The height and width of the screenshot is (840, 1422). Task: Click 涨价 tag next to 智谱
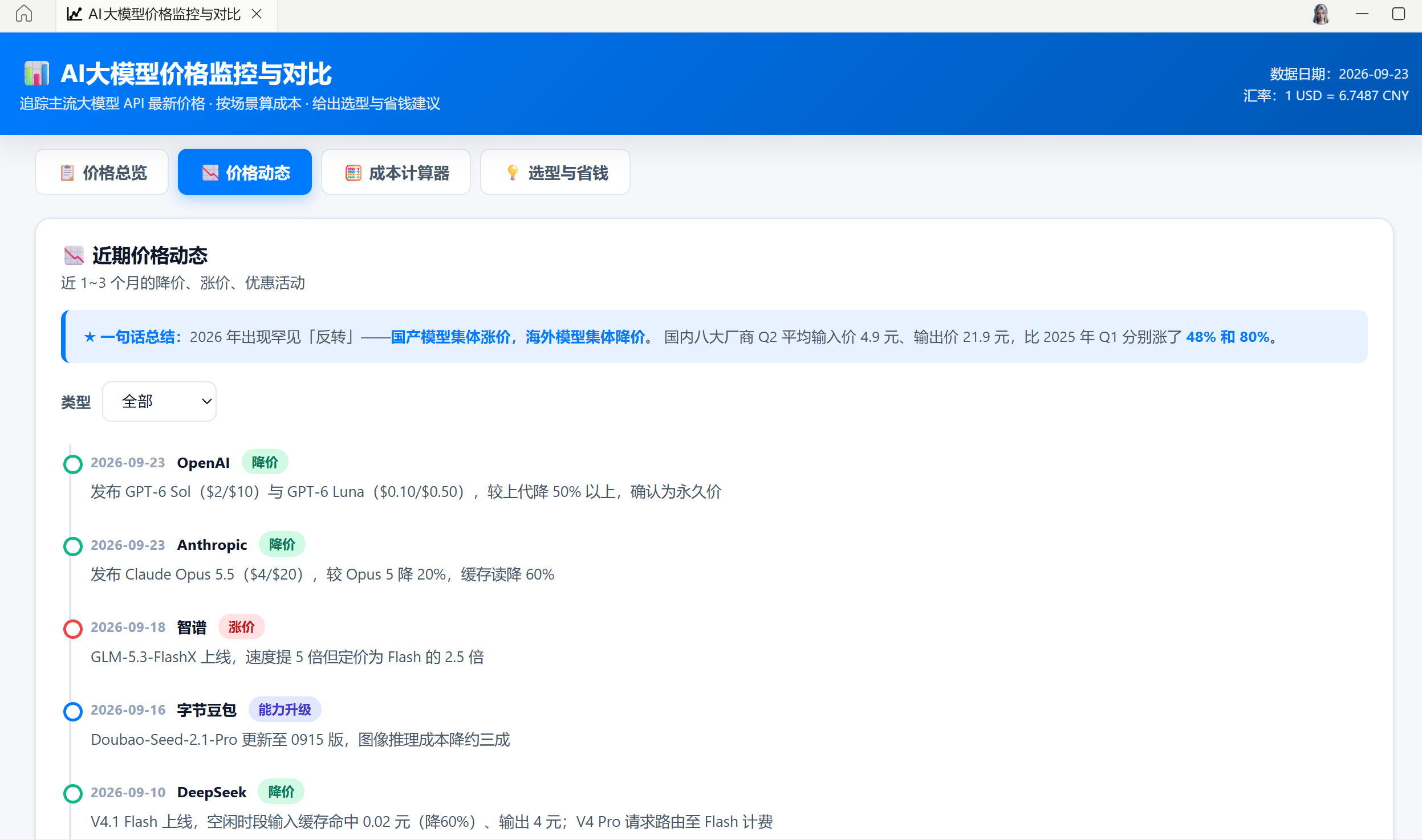point(242,627)
